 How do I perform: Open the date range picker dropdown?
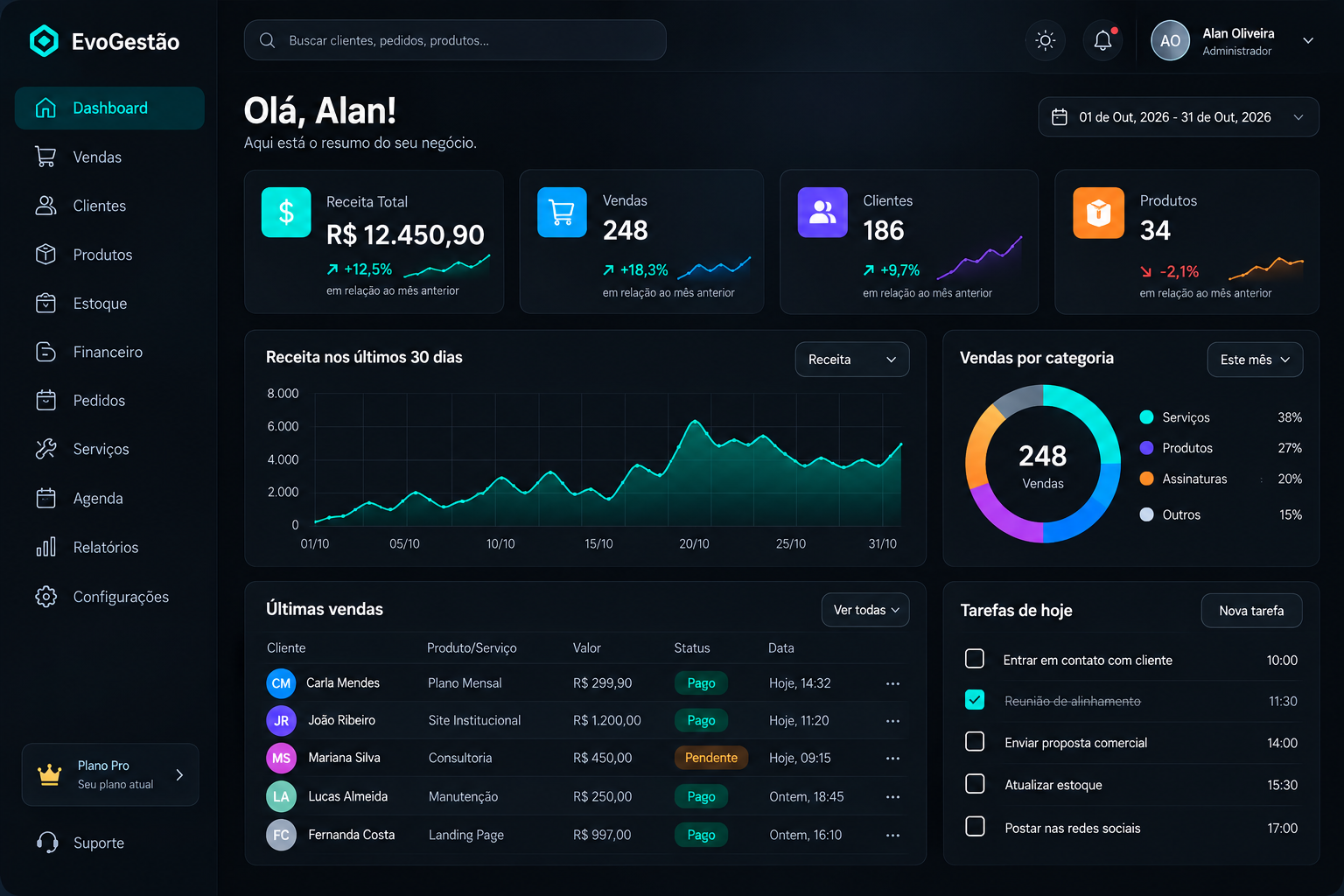[x=1178, y=117]
